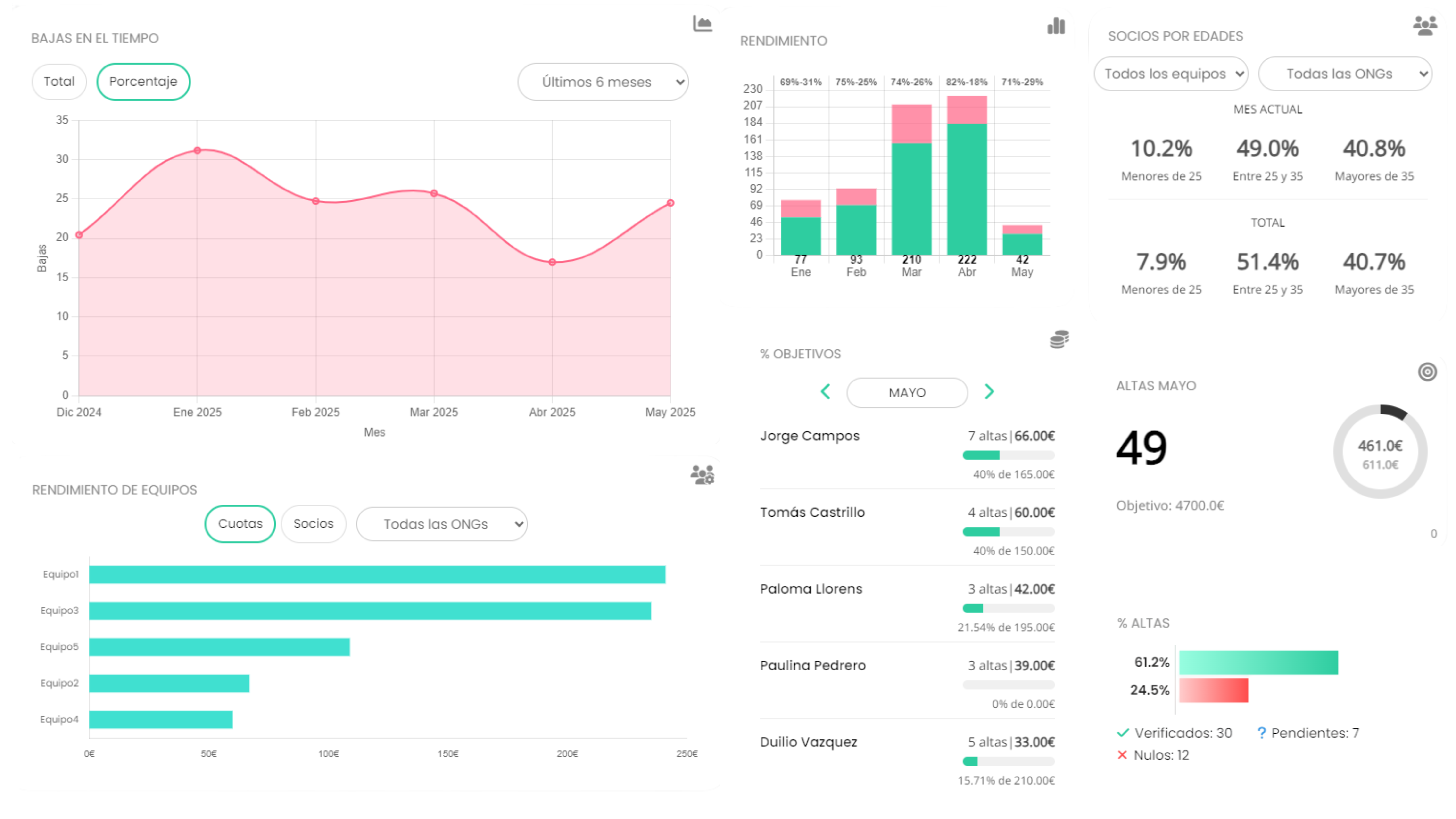Open the Todas las ONGs dropdown in Socios por edades
Image resolution: width=1456 pixels, height=819 pixels.
tap(1345, 74)
